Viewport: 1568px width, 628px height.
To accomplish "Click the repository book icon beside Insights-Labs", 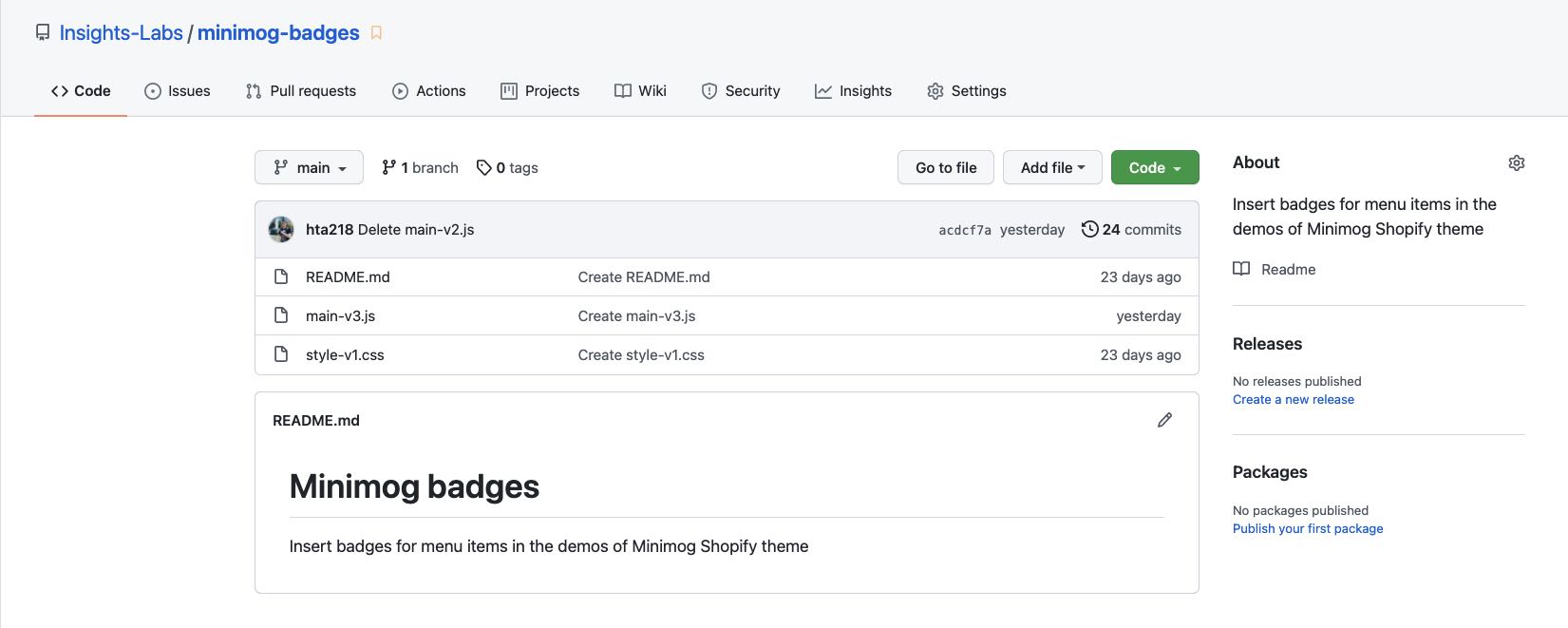I will click(x=43, y=33).
